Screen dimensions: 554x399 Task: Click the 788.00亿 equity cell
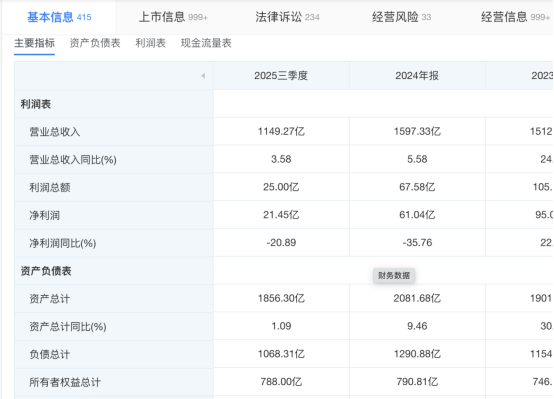[x=281, y=382]
